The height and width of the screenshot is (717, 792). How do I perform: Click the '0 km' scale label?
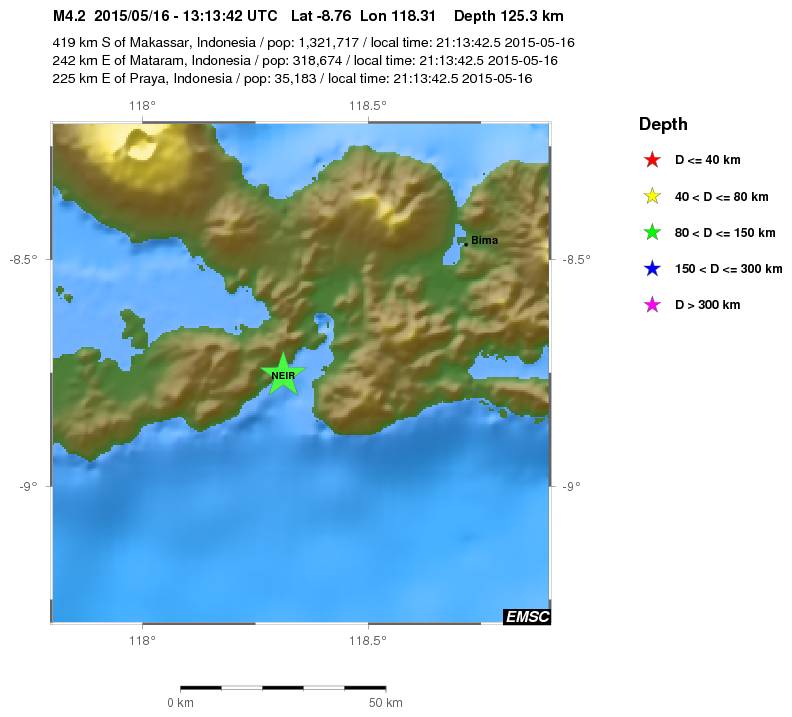pyautogui.click(x=180, y=703)
